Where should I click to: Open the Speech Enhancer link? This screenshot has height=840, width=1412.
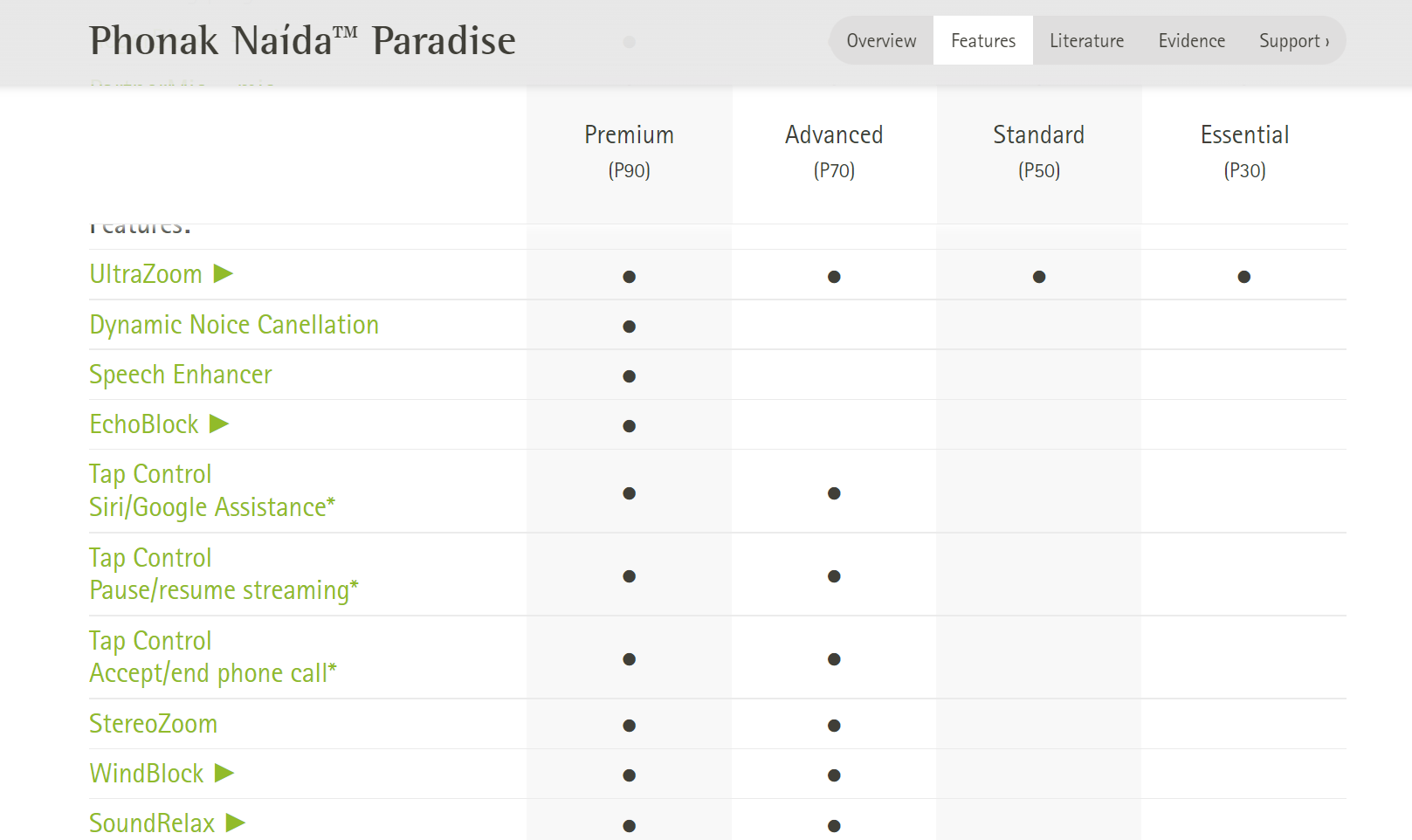[x=181, y=375]
